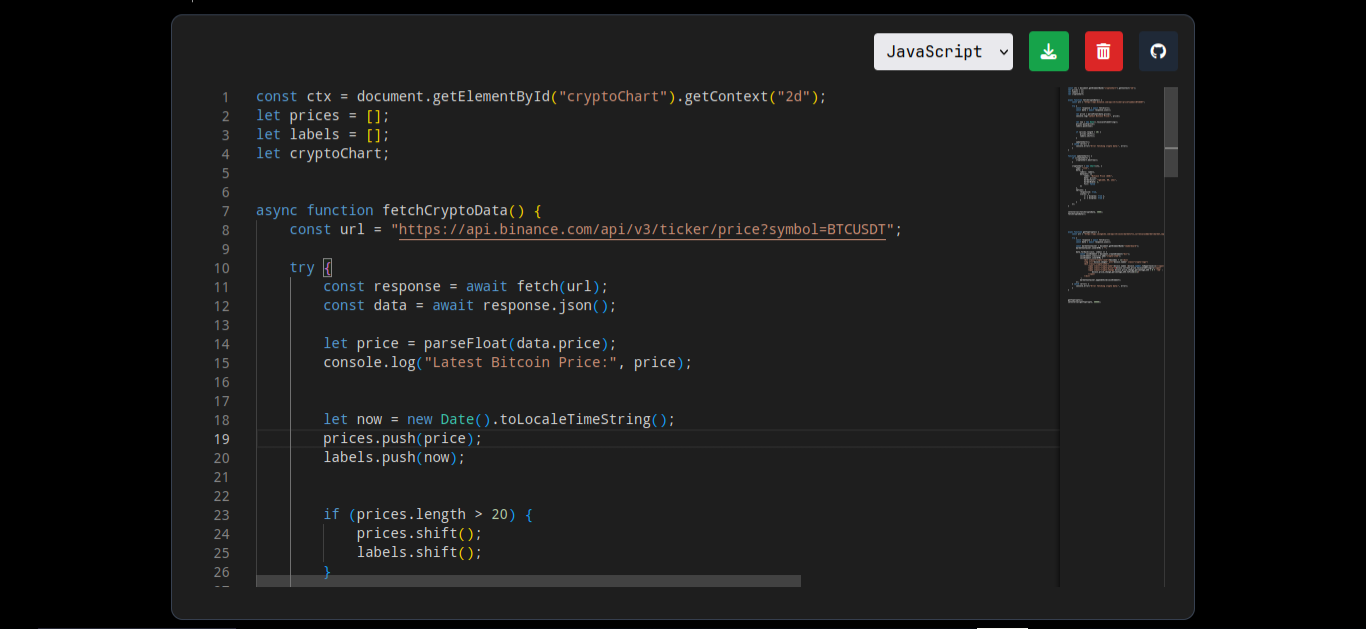Select line number 19 in the gutter
Screen dimensions: 1366x629
tap(221, 439)
